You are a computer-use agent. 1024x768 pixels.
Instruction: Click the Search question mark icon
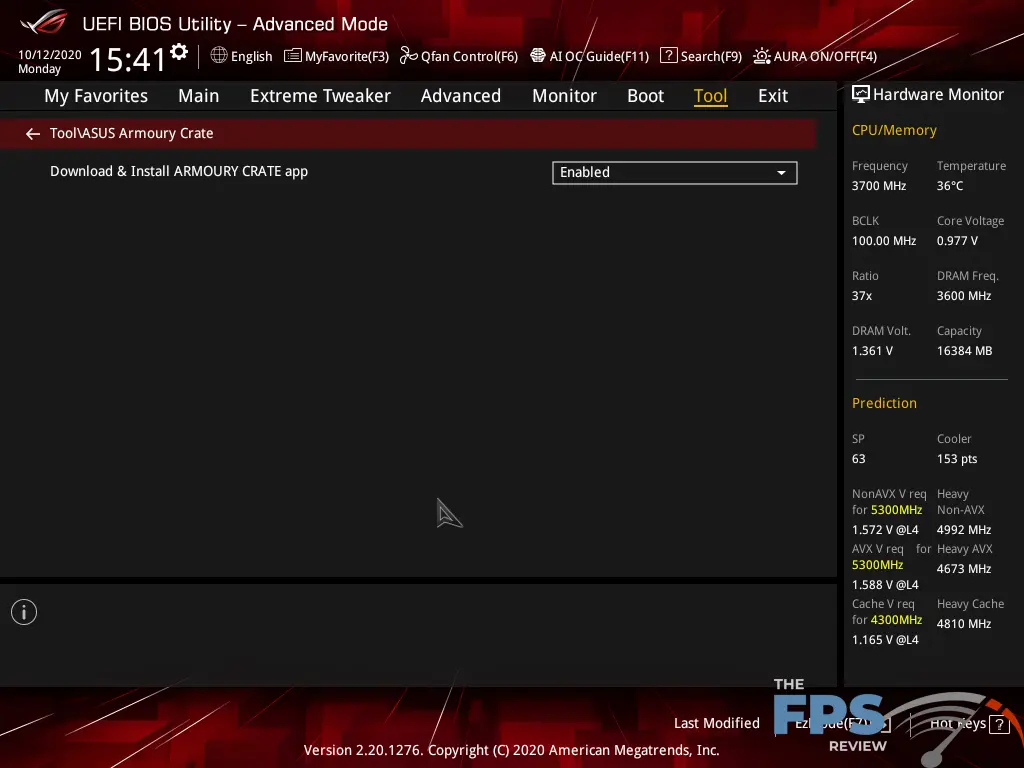[668, 56]
